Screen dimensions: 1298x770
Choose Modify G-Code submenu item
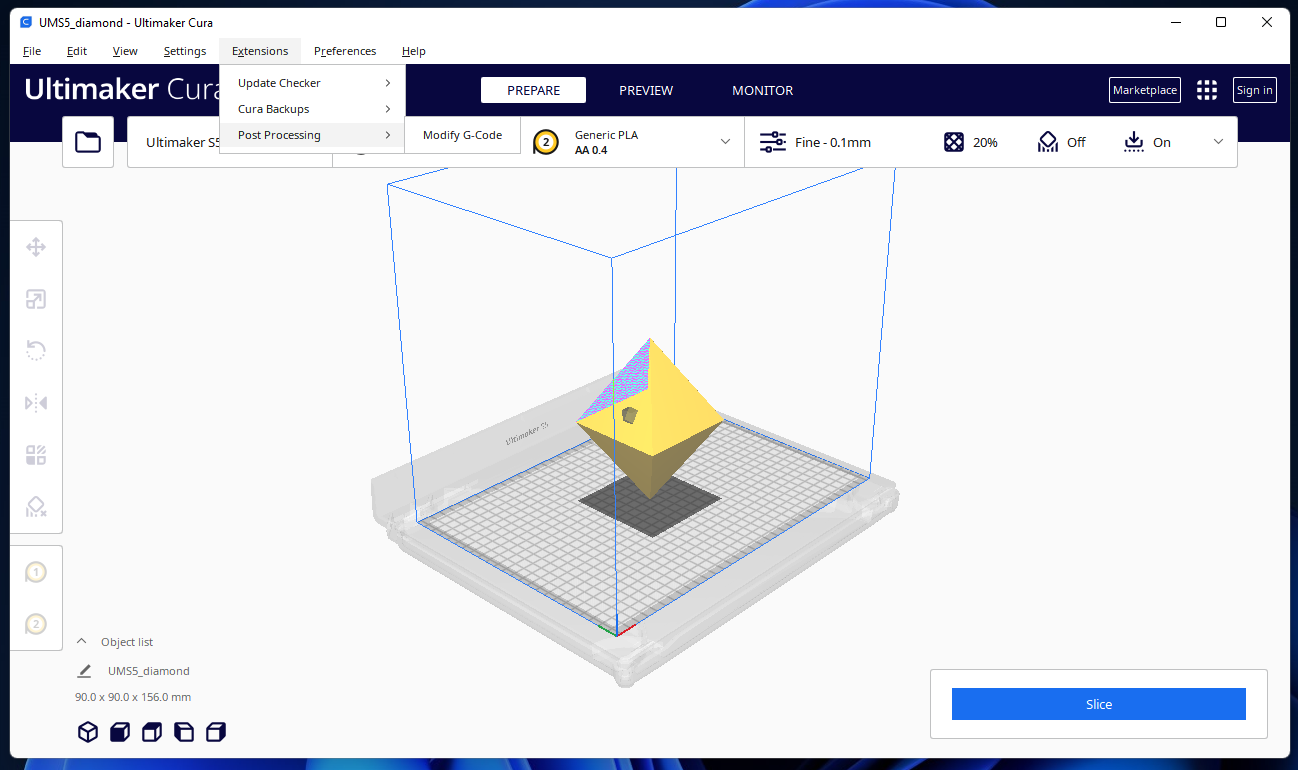pyautogui.click(x=462, y=135)
